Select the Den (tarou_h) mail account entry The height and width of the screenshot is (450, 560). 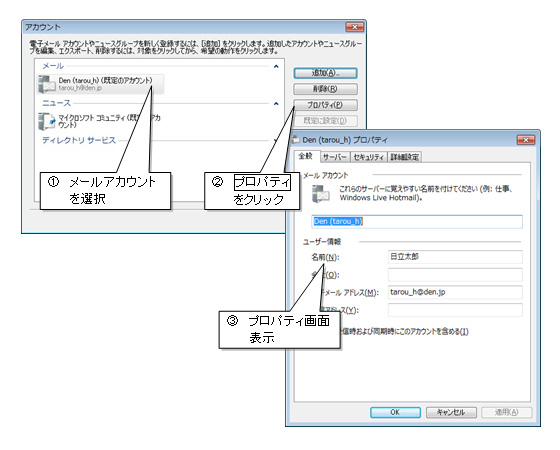100,84
